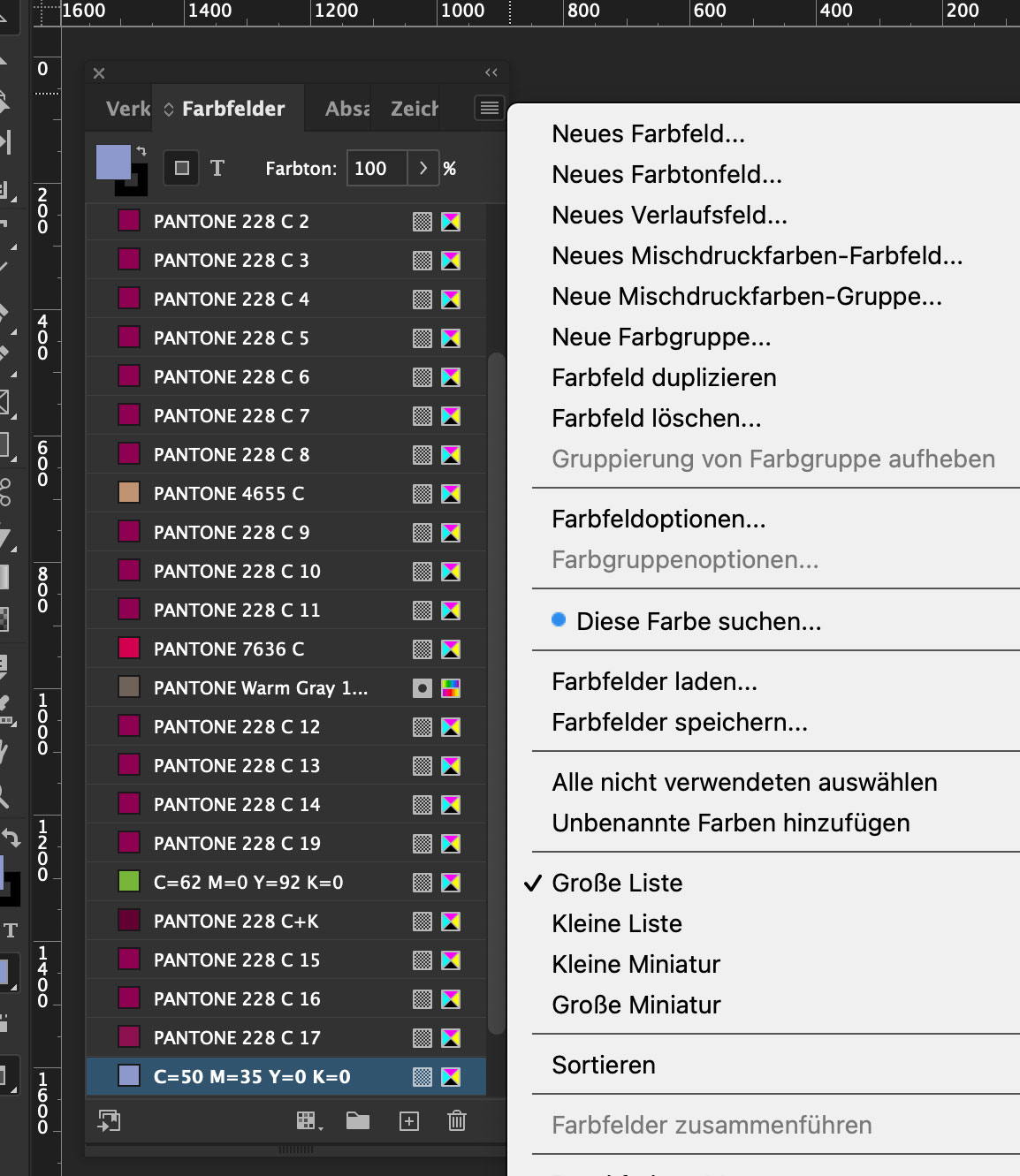Click the add to CC Libraries icon
The image size is (1020, 1176).
click(x=110, y=1120)
